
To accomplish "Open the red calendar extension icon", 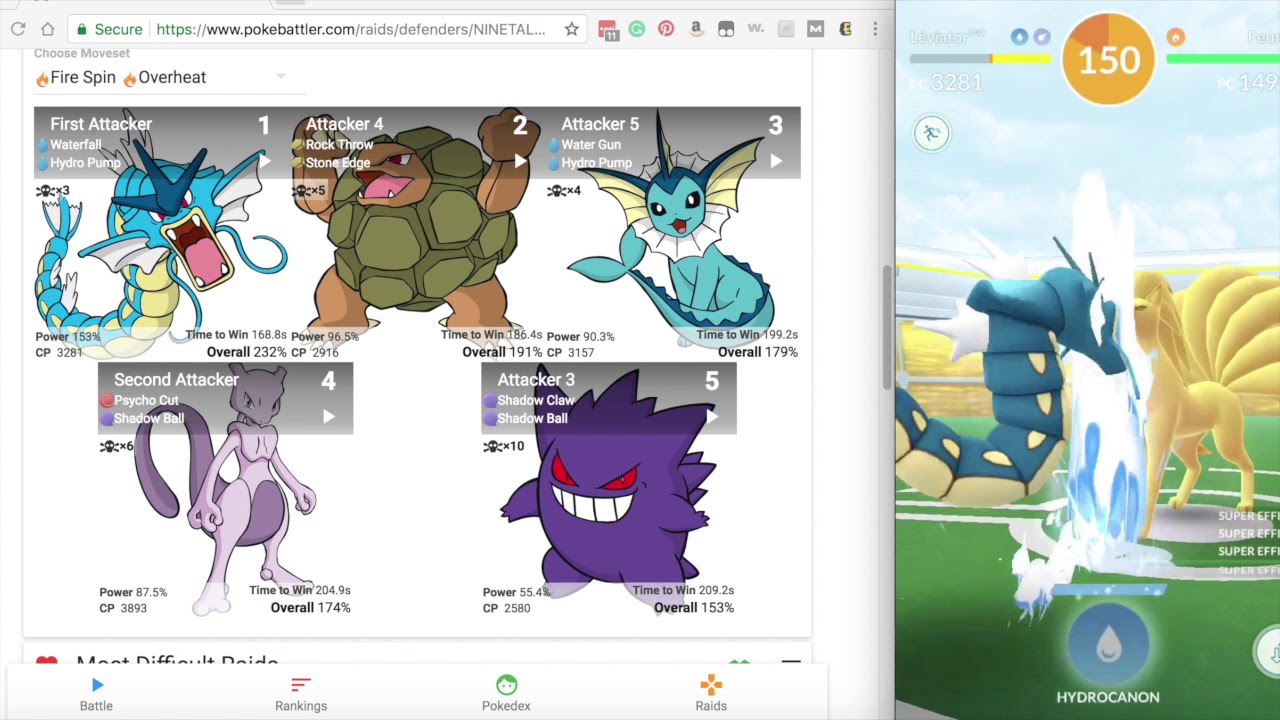I will pos(608,29).
